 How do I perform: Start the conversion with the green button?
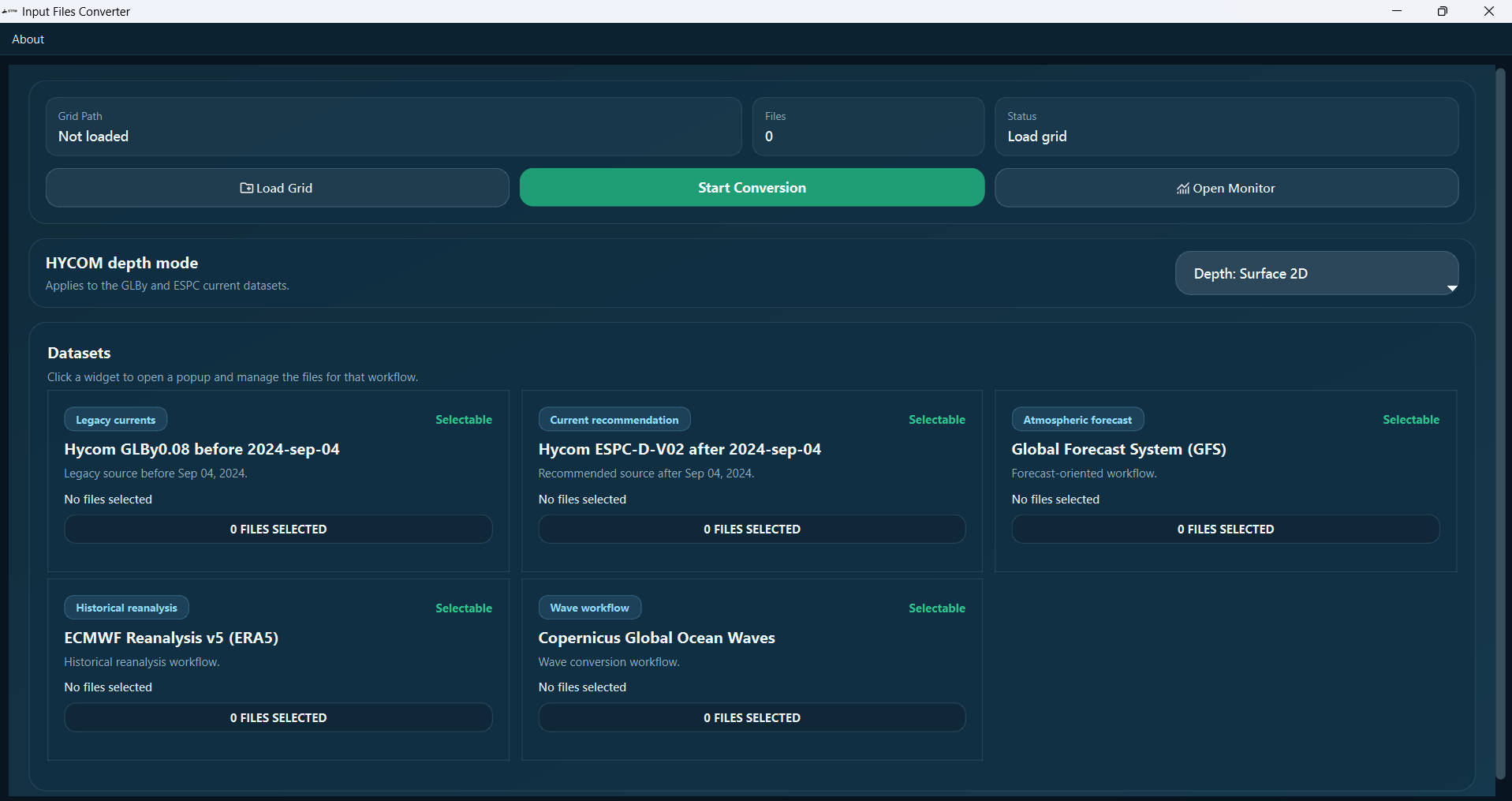click(x=752, y=188)
